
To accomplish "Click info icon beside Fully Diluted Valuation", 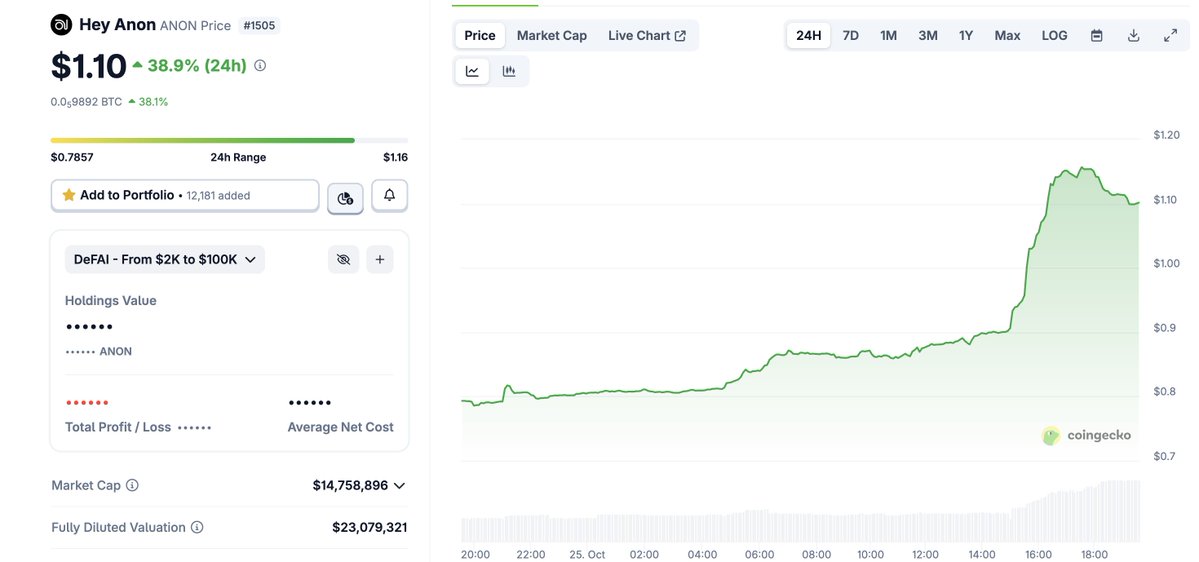I will click(x=197, y=527).
